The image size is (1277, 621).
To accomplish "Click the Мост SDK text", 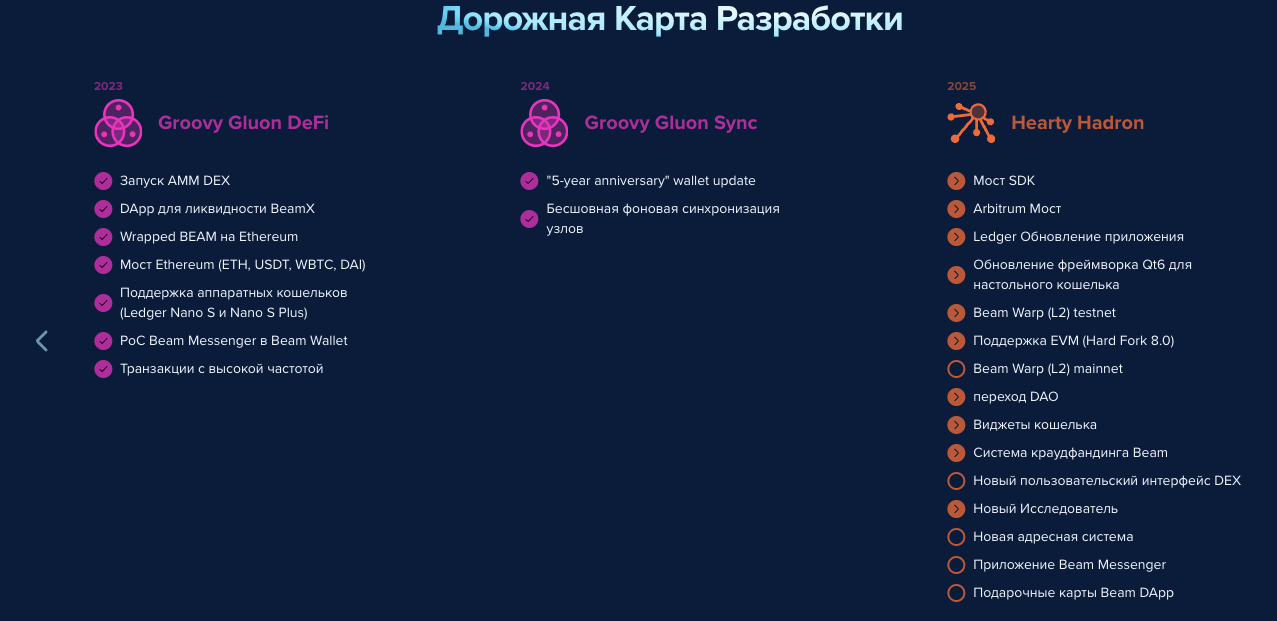I will coord(1004,181).
